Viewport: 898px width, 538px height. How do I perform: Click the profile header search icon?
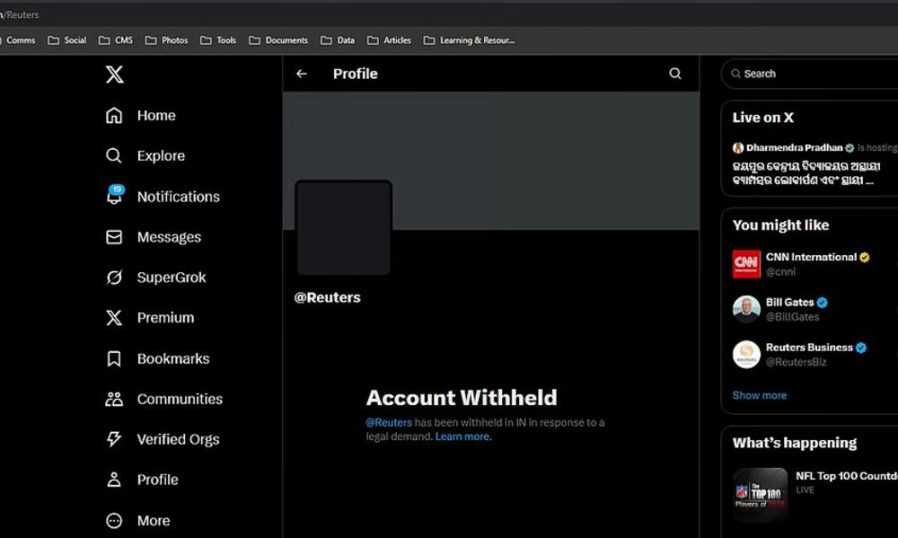(675, 74)
